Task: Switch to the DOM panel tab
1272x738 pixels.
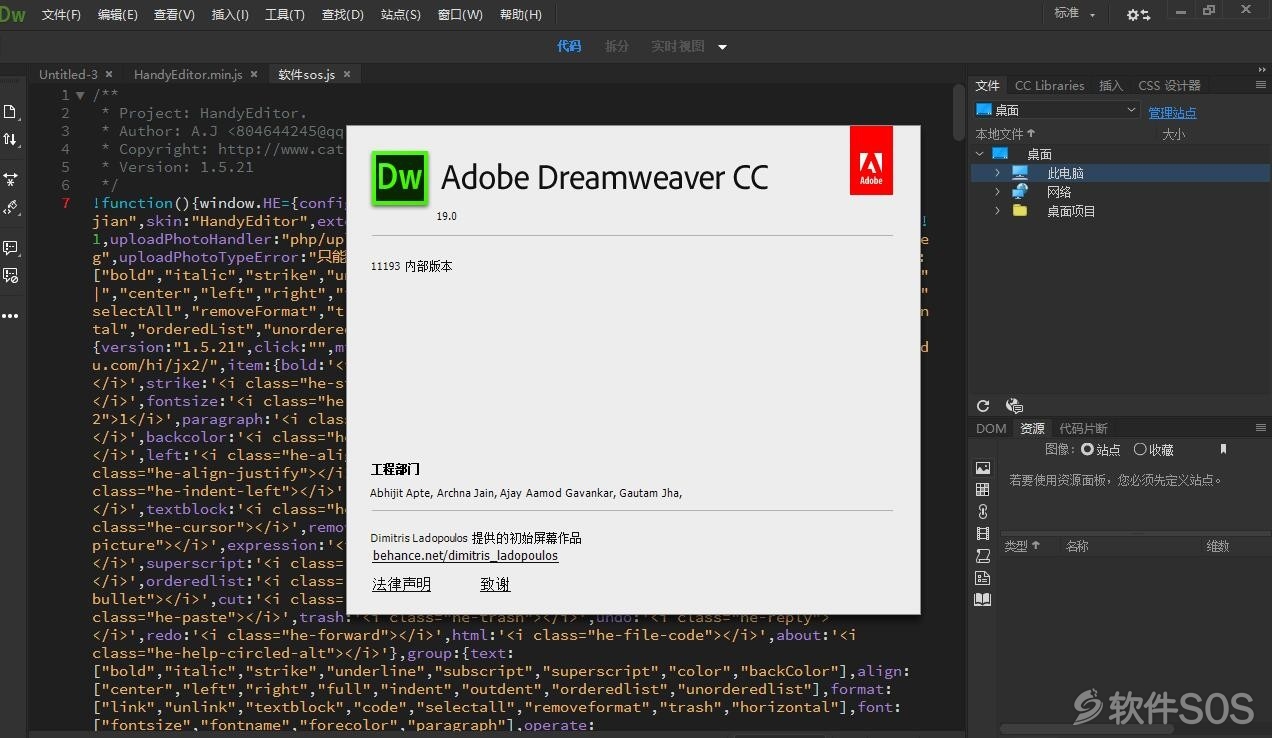Action: click(991, 428)
